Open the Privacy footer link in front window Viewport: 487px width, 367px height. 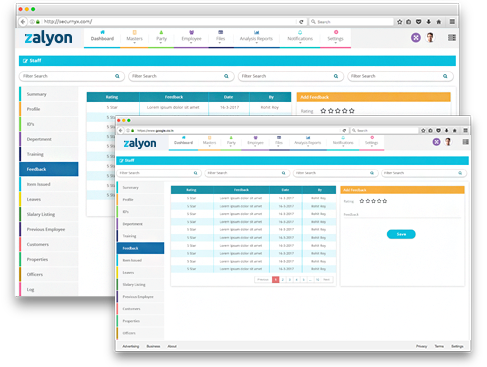[x=421, y=346]
